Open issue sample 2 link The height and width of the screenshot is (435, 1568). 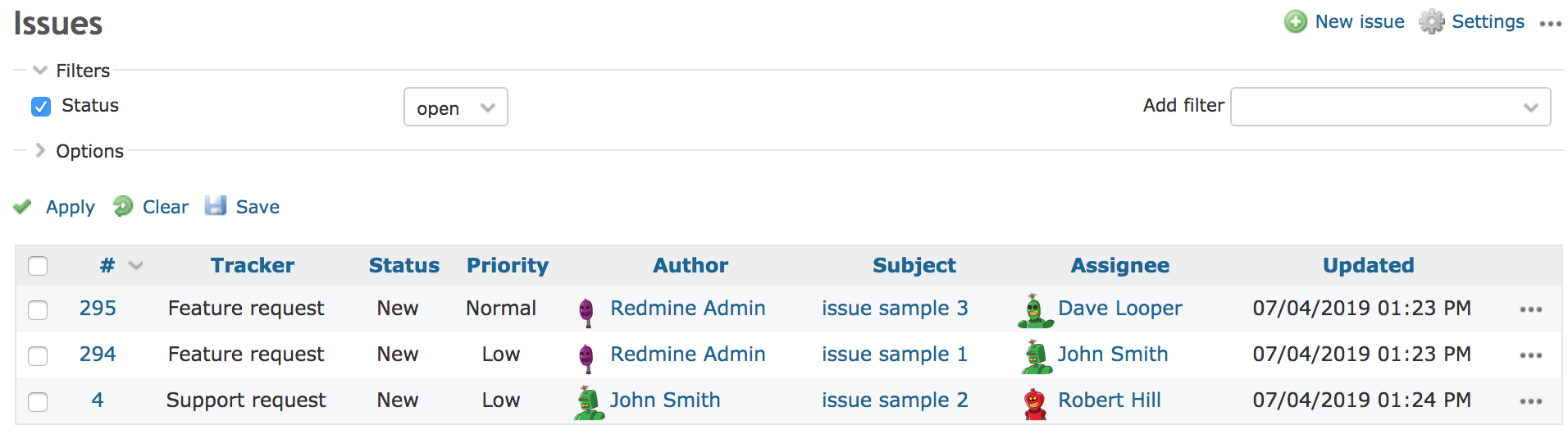(x=895, y=401)
